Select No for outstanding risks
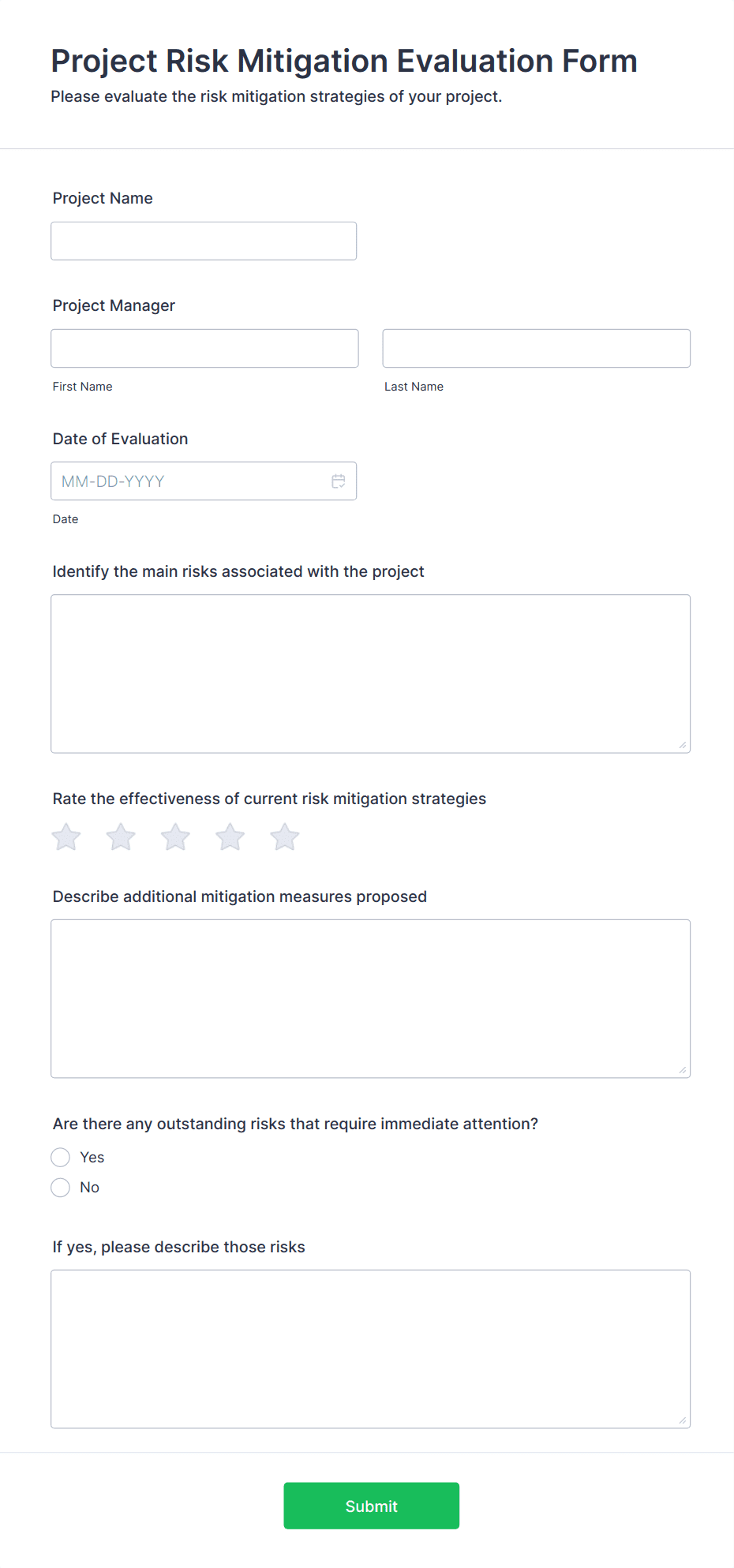 point(61,1188)
